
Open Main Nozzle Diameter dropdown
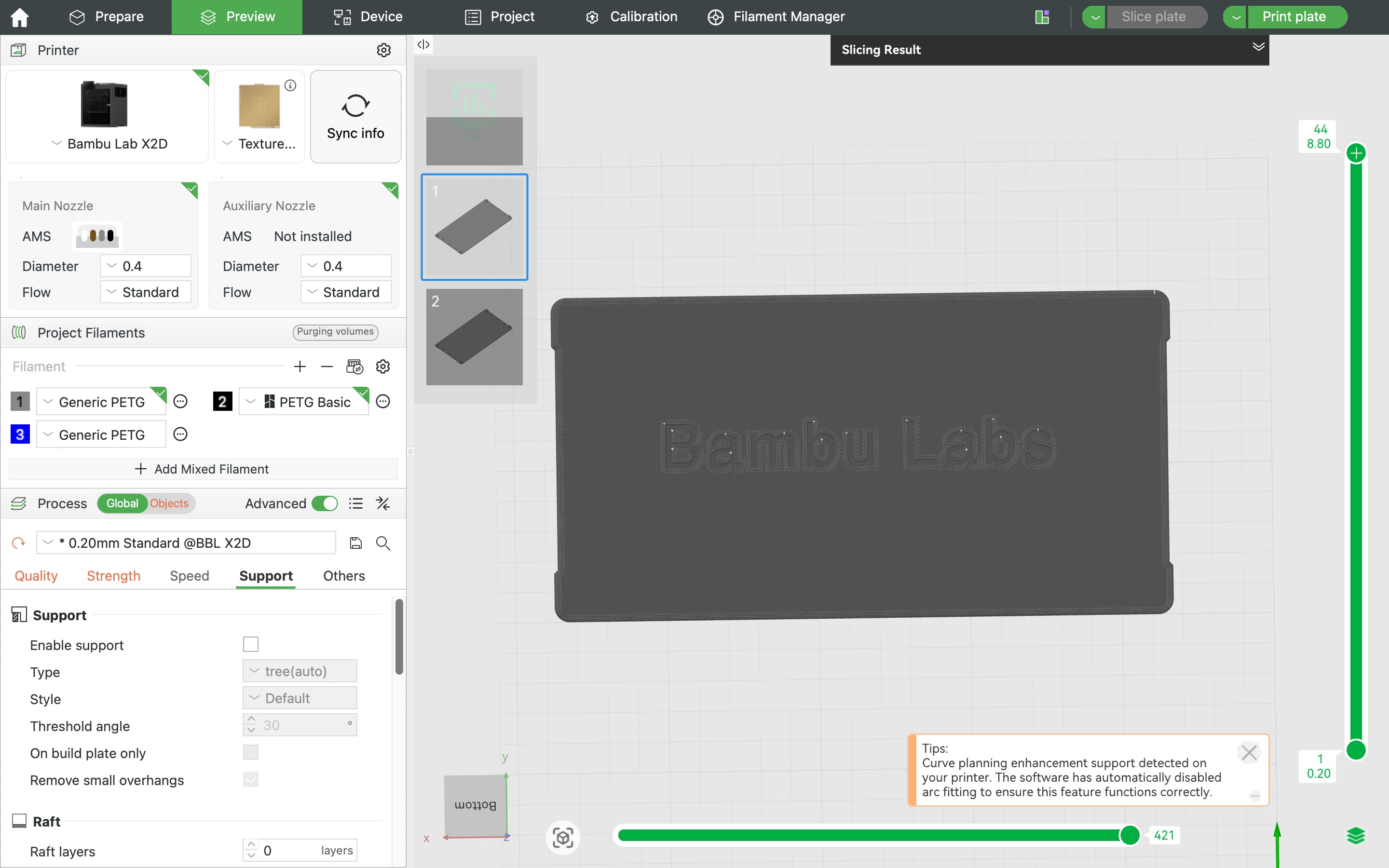point(146,266)
